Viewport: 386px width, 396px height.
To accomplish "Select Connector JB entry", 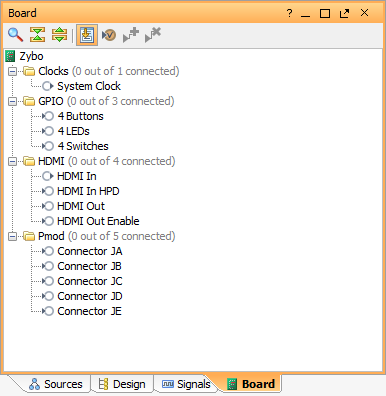I will (x=89, y=266).
